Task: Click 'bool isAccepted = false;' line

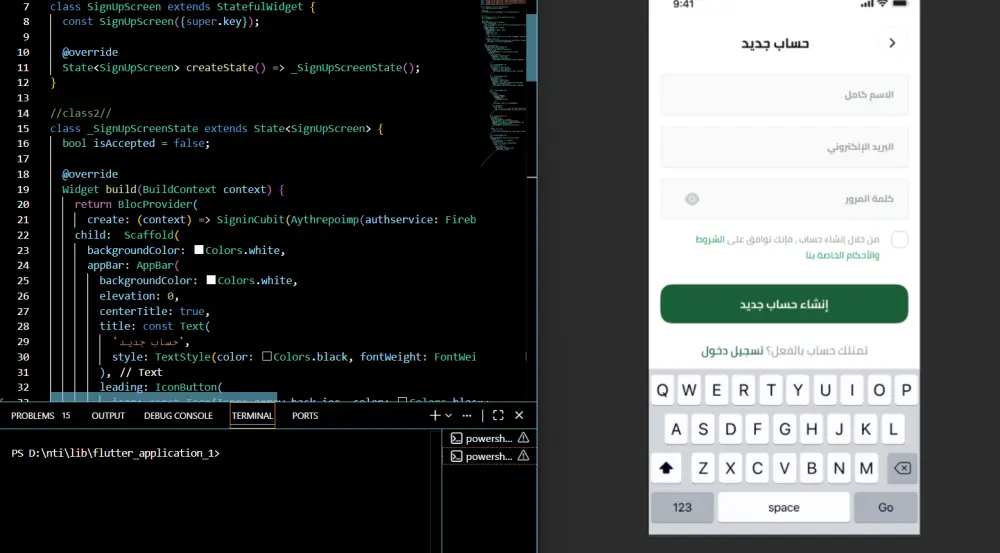Action: coord(136,144)
